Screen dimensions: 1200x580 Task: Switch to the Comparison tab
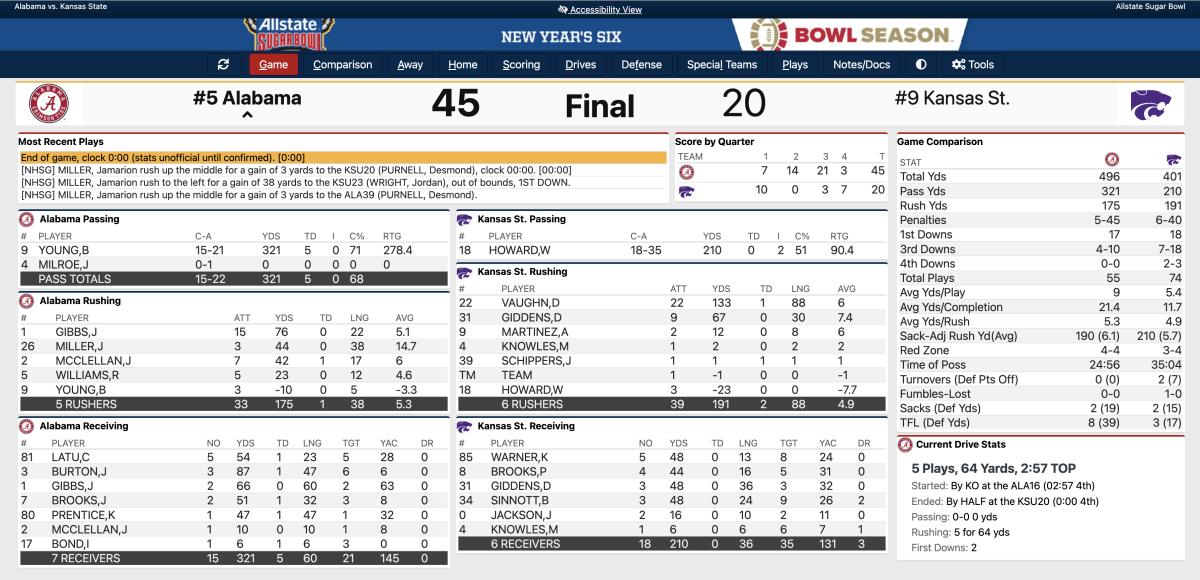point(342,65)
